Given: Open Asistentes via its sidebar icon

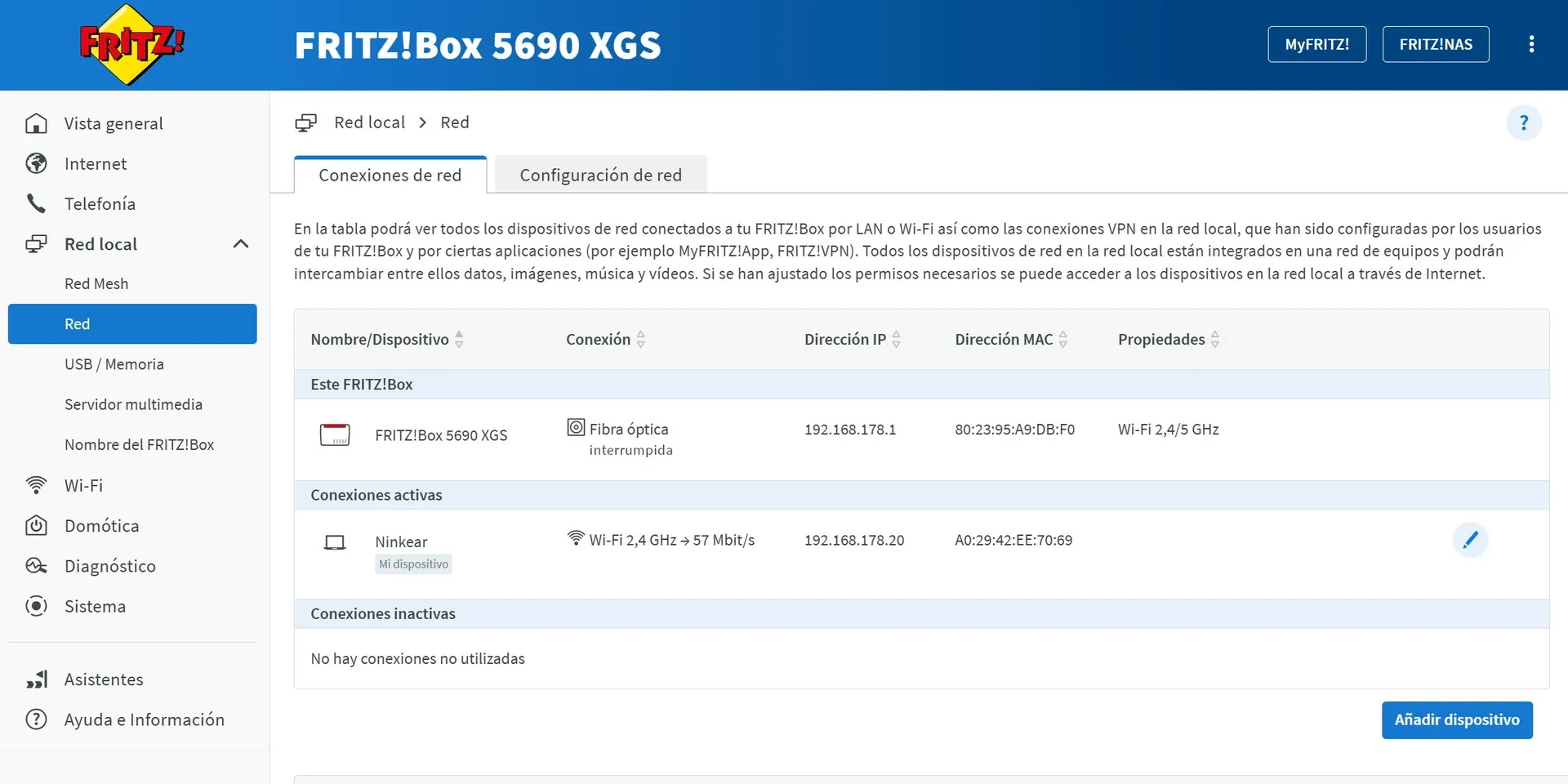Looking at the screenshot, I should tap(37, 679).
